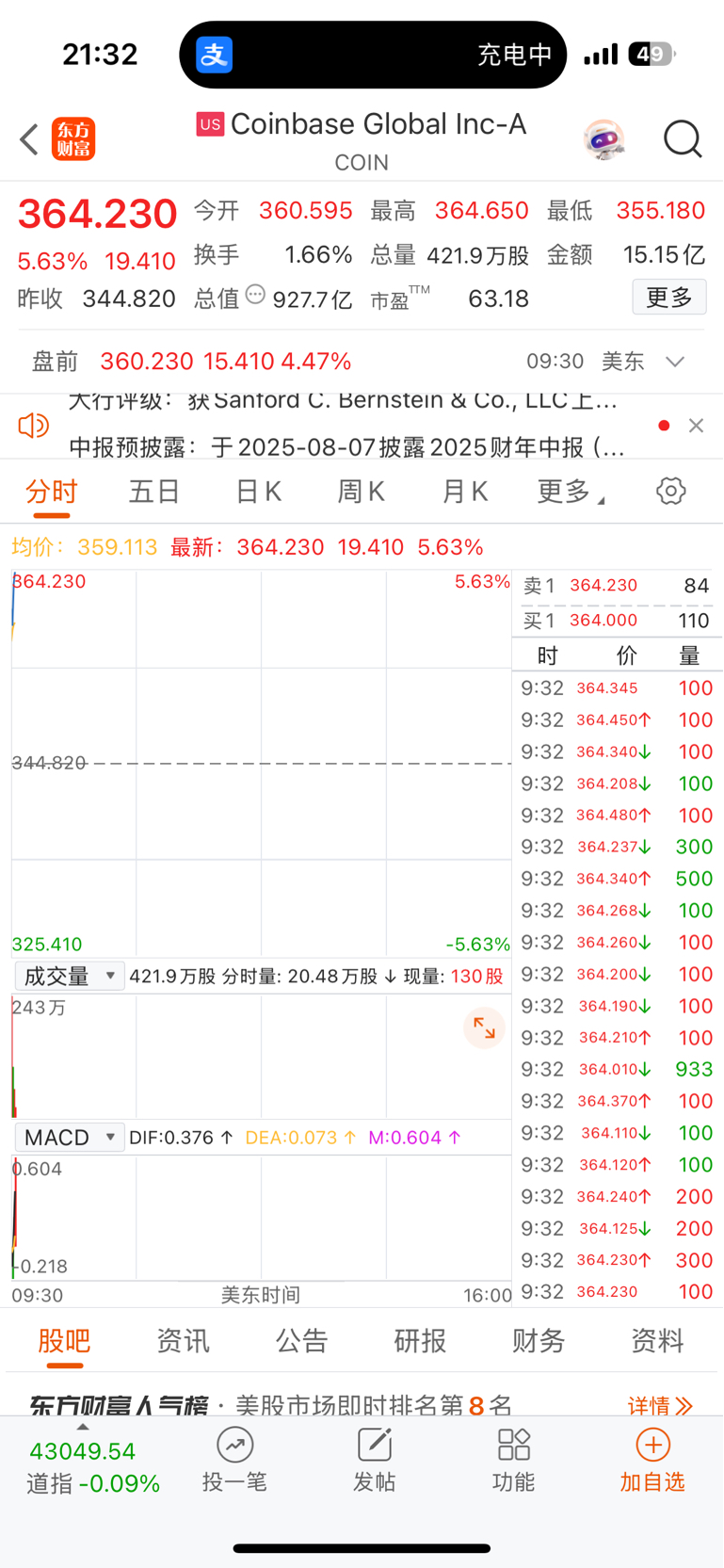
Task: Switch to the 周K chart tab
Action: tap(362, 492)
